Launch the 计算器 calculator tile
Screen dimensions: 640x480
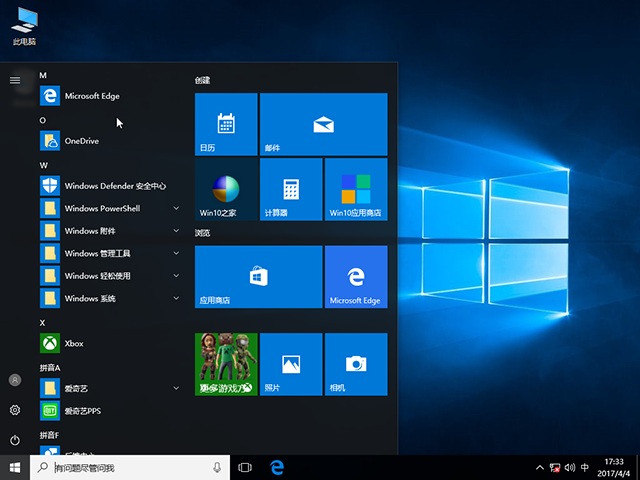click(x=290, y=189)
